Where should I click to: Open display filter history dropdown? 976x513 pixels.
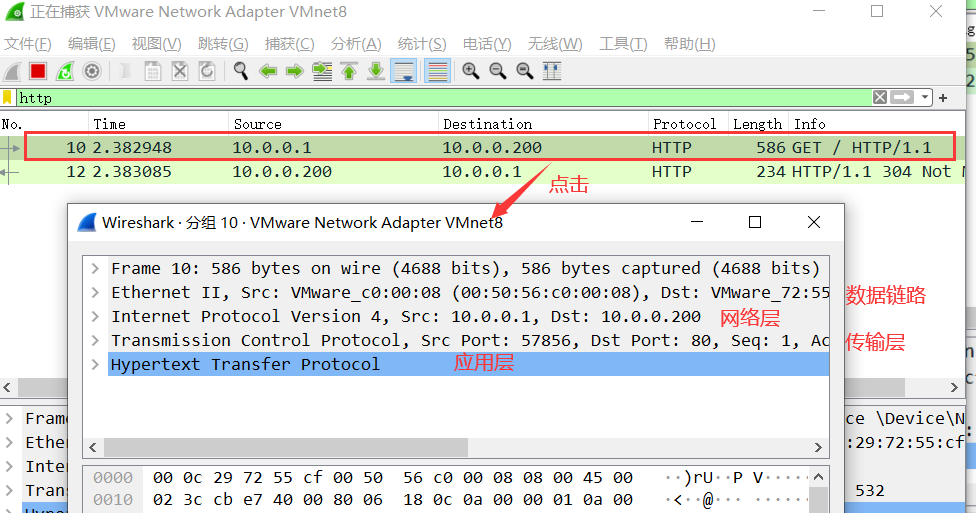pos(924,98)
